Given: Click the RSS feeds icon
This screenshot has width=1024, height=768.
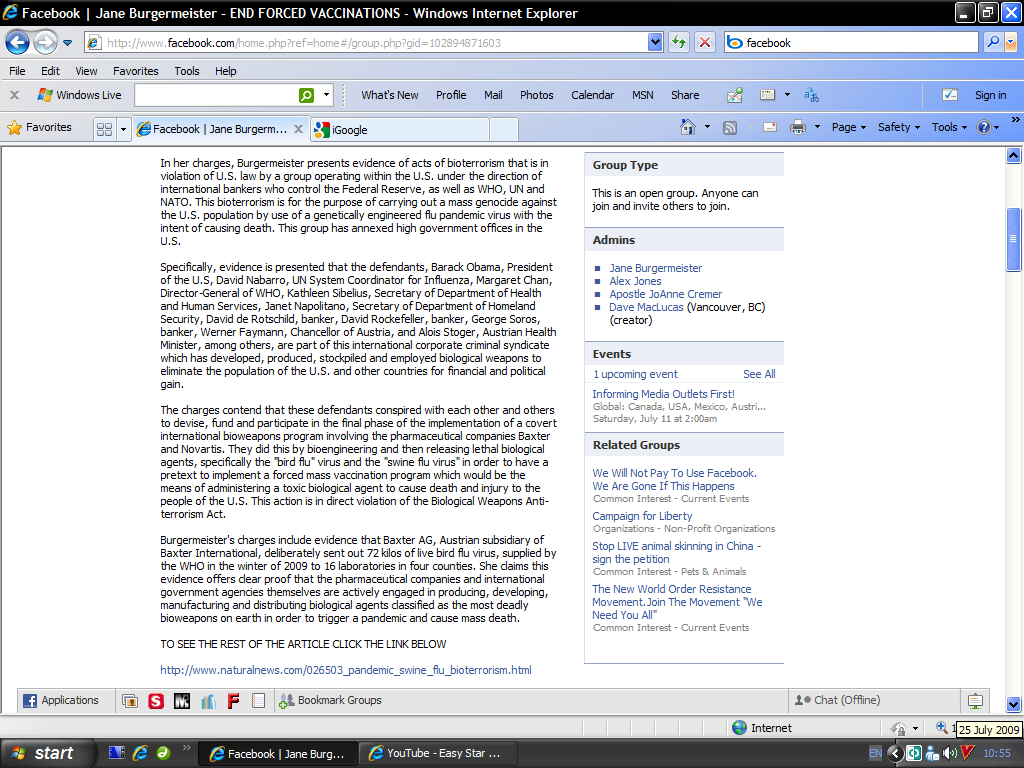Looking at the screenshot, I should (730, 127).
